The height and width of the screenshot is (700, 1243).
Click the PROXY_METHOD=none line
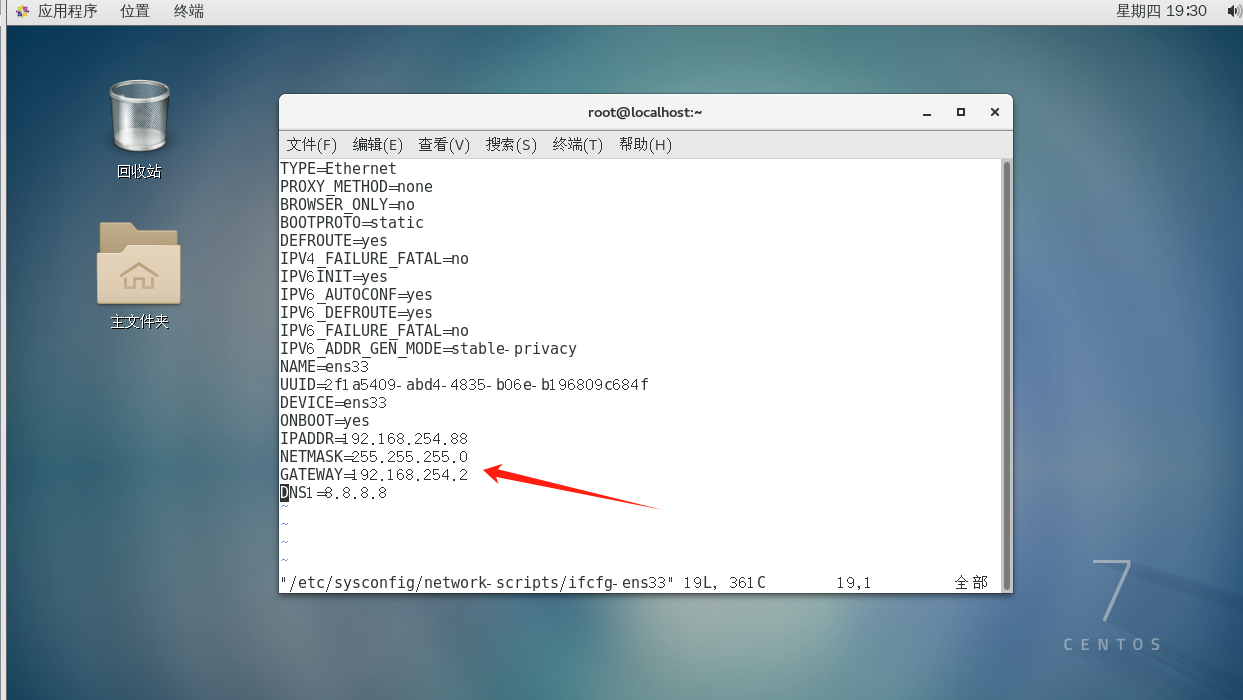(356, 187)
